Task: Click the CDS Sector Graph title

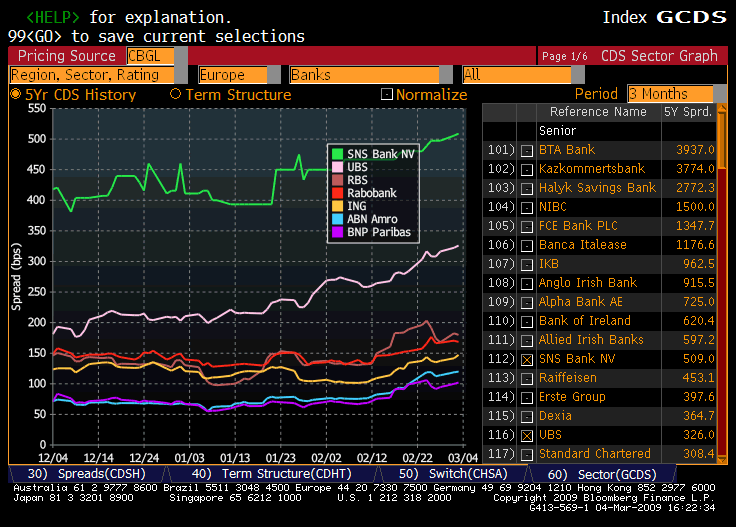Action: pos(659,56)
